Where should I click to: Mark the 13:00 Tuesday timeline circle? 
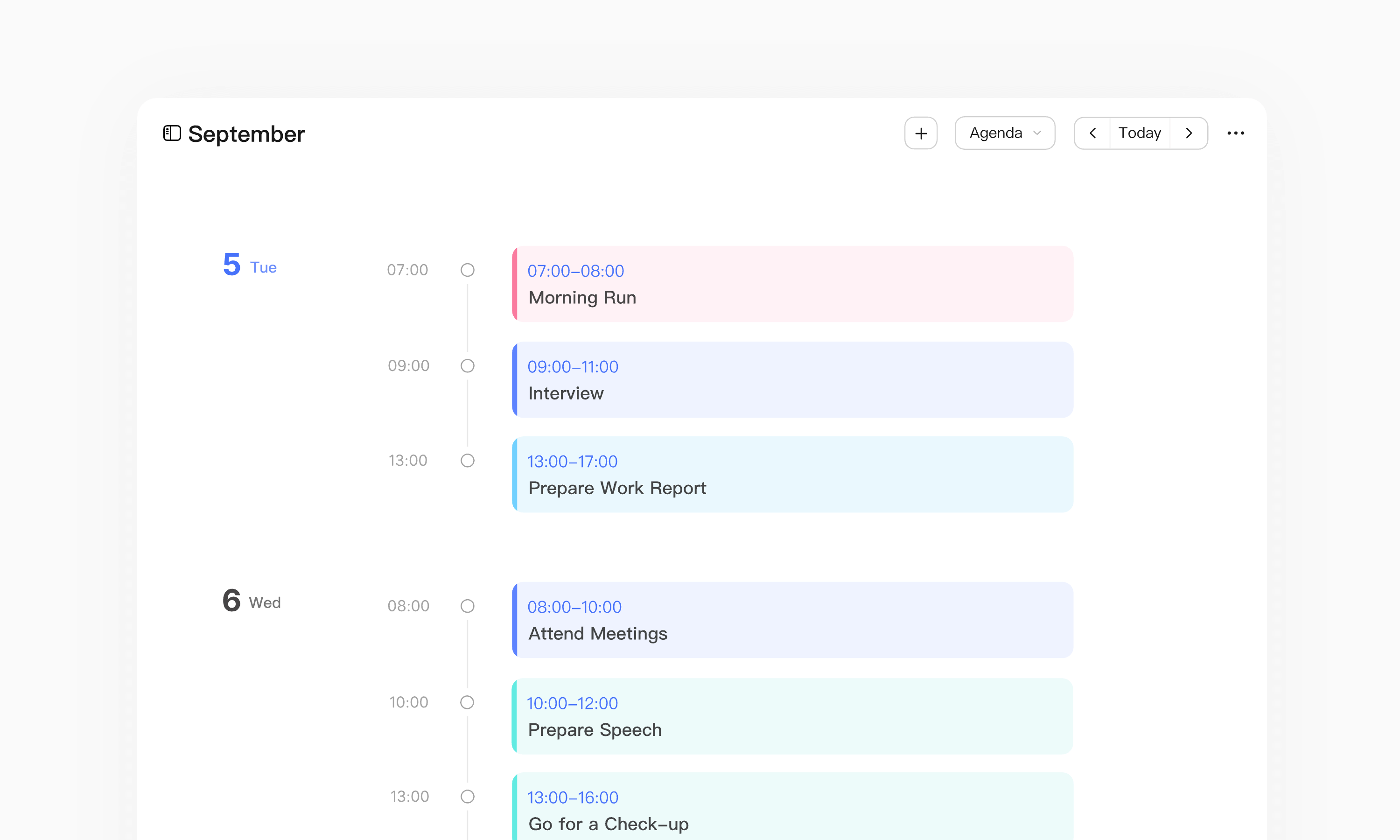[x=468, y=461]
